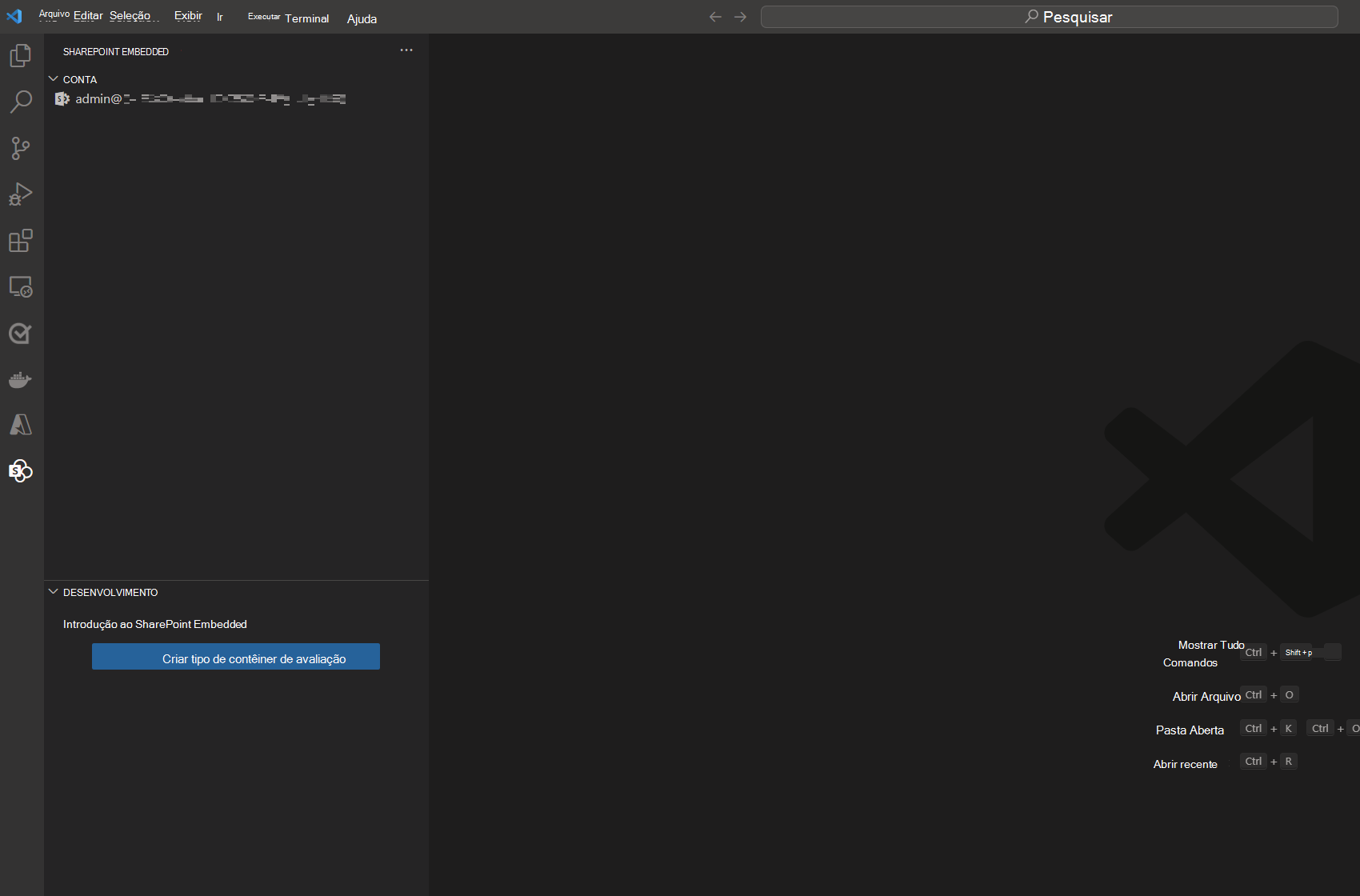Click Criar tipo de contêiner de avaliação
This screenshot has height=896, width=1360.
coord(236,658)
